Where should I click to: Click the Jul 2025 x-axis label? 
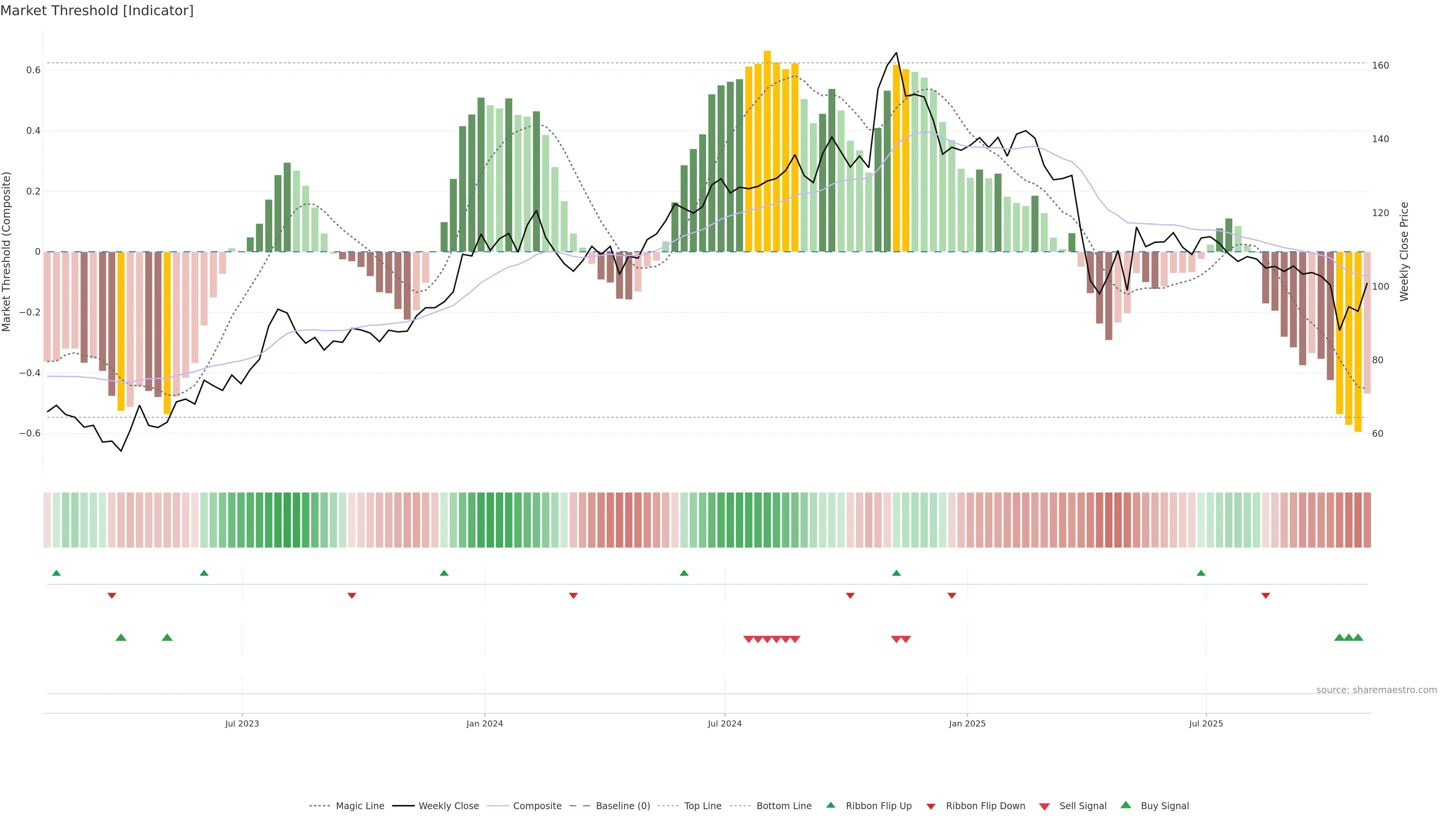click(1206, 723)
